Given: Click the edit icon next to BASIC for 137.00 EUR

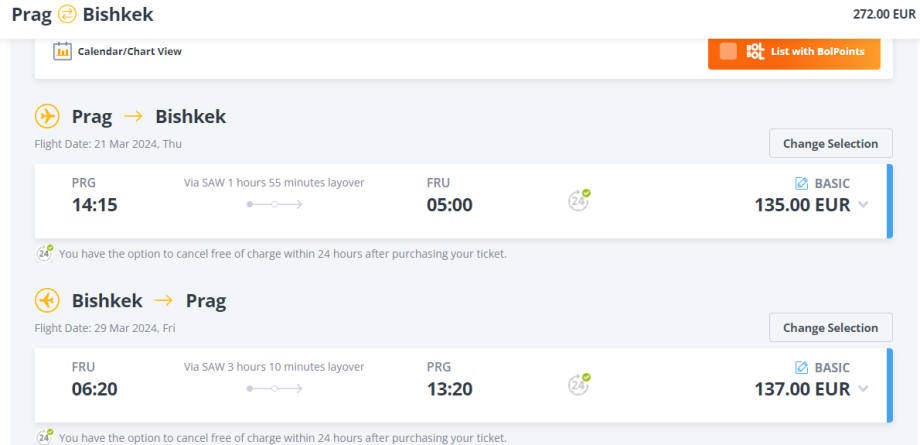Looking at the screenshot, I should pyautogui.click(x=800, y=367).
